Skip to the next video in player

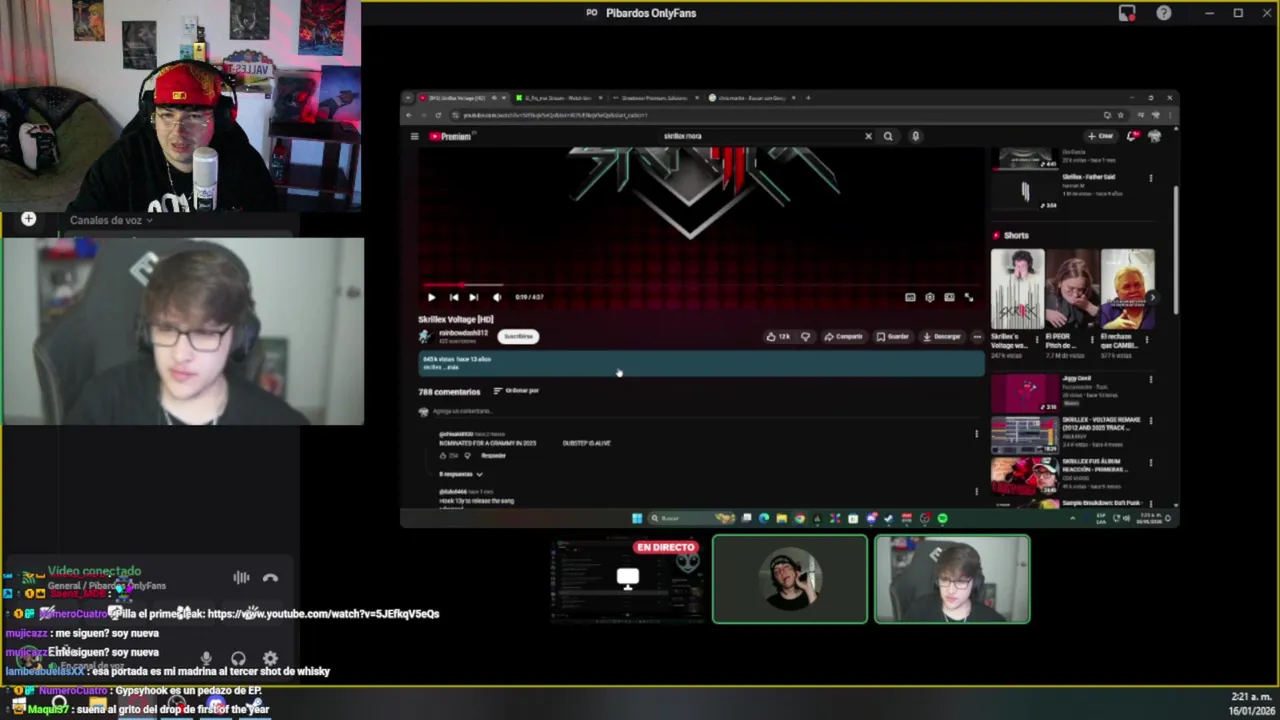click(x=473, y=297)
